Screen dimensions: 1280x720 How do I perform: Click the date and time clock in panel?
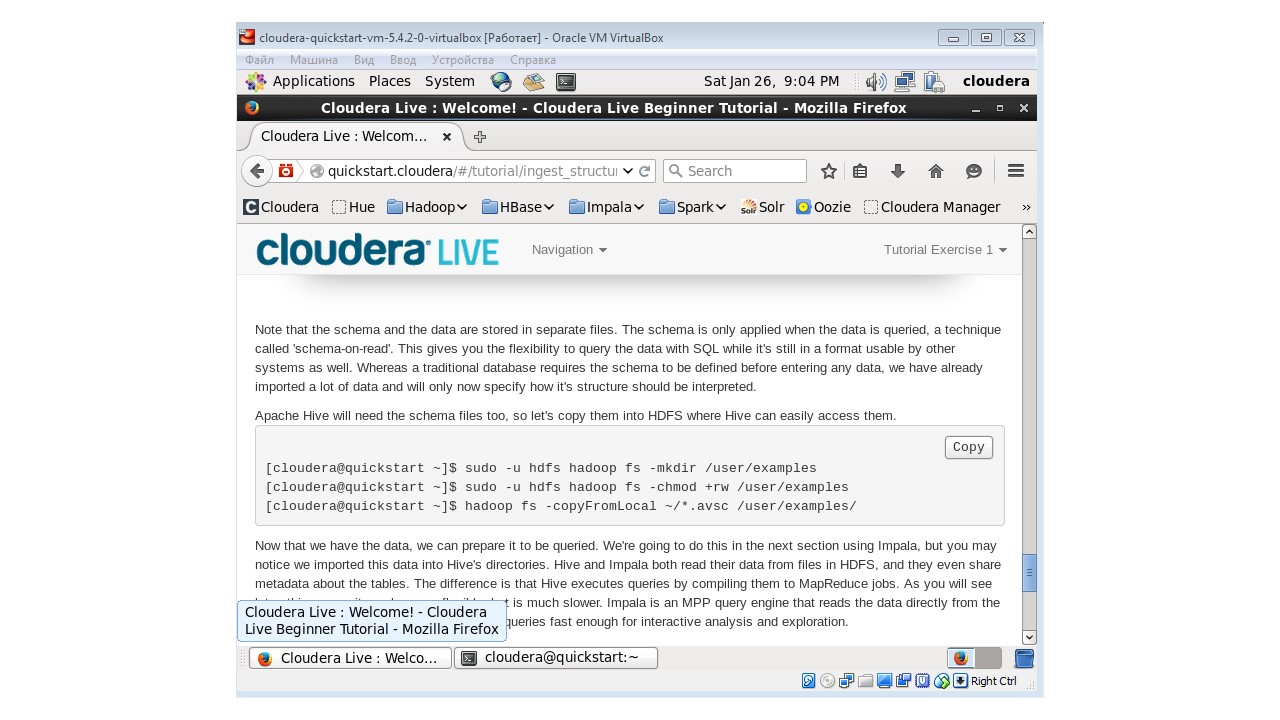click(771, 81)
